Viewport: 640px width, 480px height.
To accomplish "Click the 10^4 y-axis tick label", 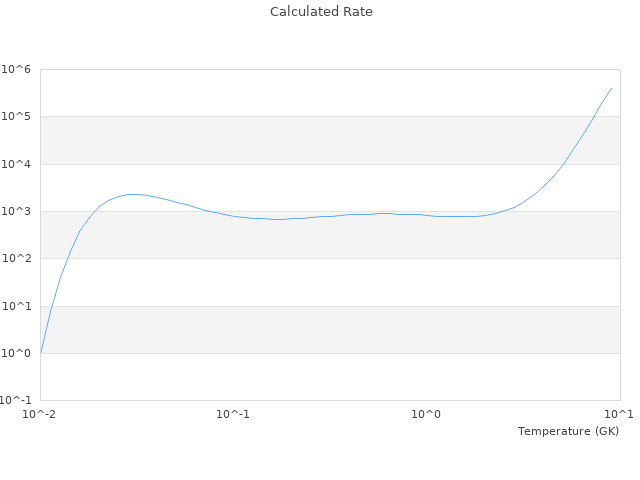I will [17, 164].
